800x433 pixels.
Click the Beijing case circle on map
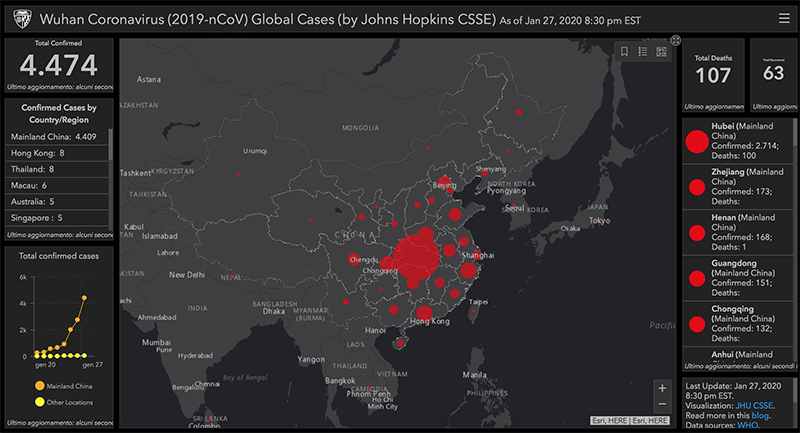coord(444,182)
